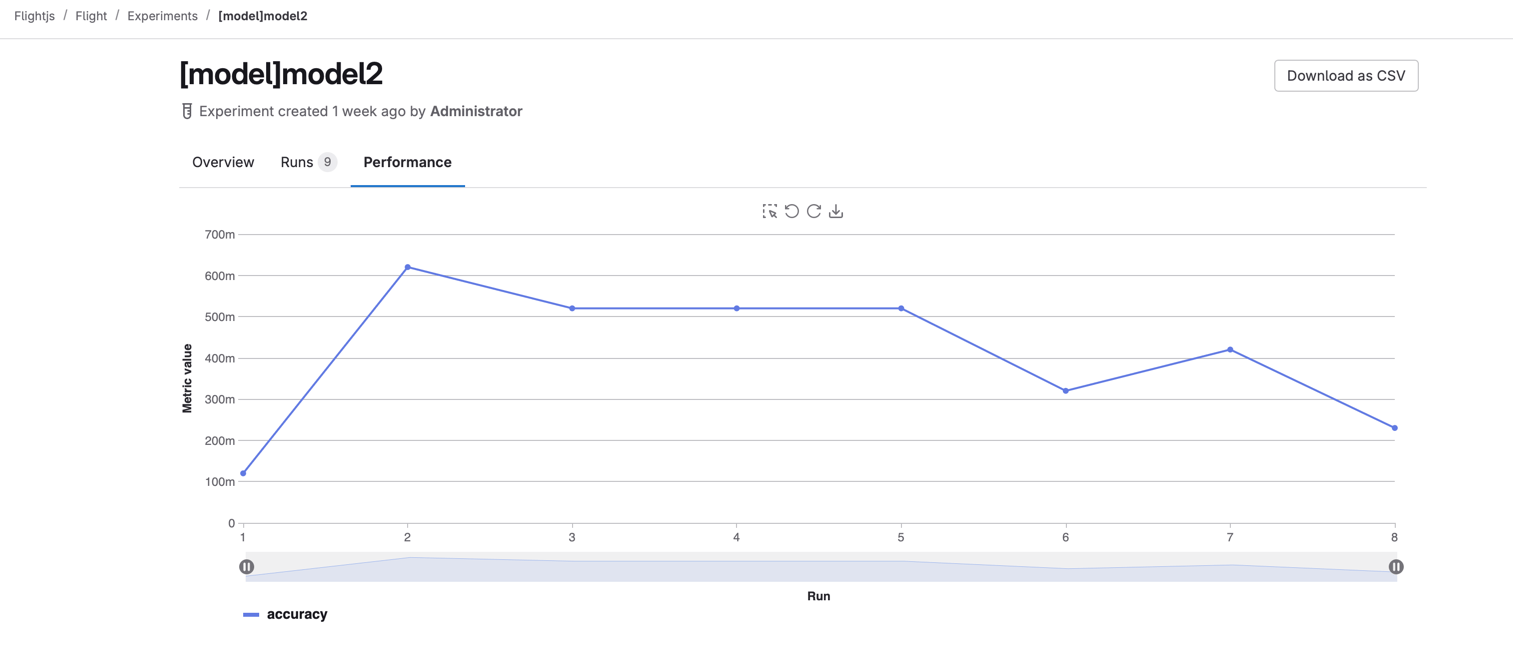The width and height of the screenshot is (1513, 650).
Task: Save the chart as an image
Action: (x=836, y=211)
